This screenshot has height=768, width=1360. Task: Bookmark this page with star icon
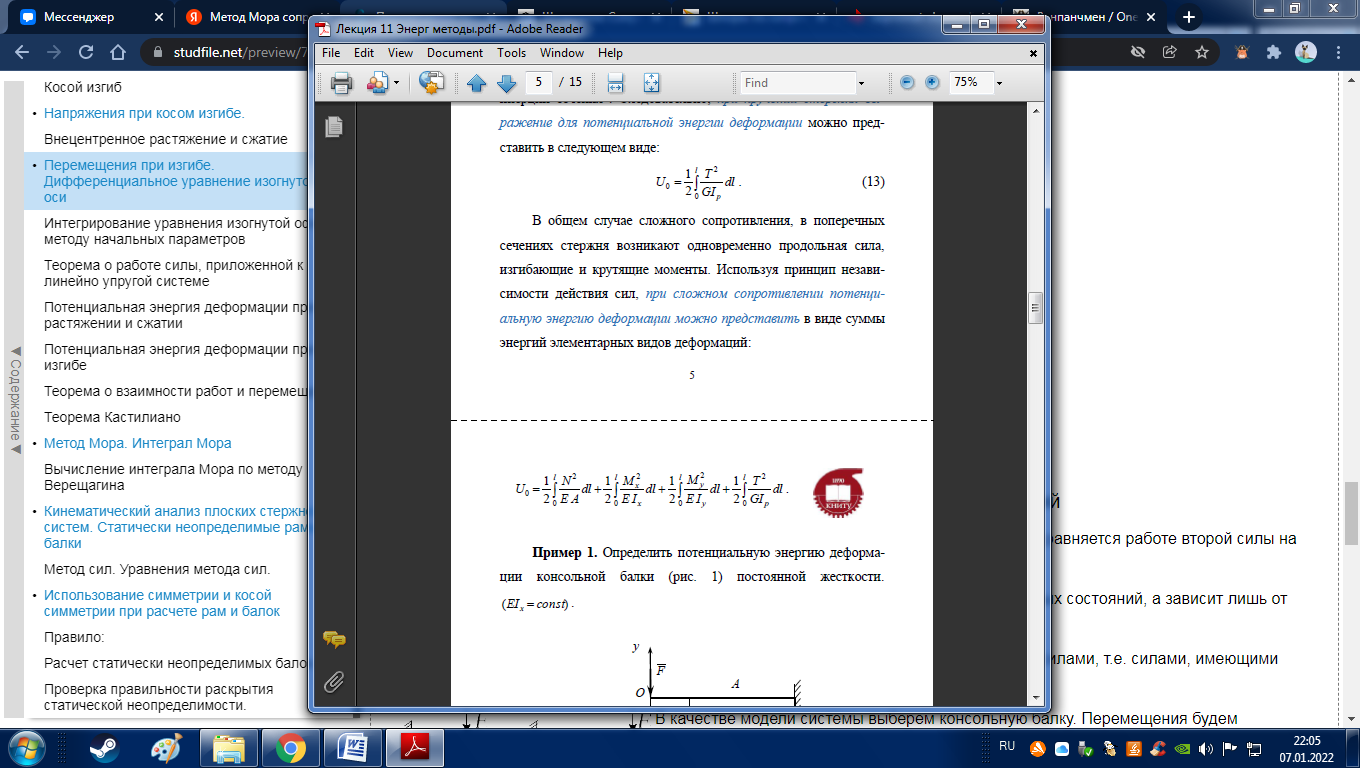tap(1202, 52)
